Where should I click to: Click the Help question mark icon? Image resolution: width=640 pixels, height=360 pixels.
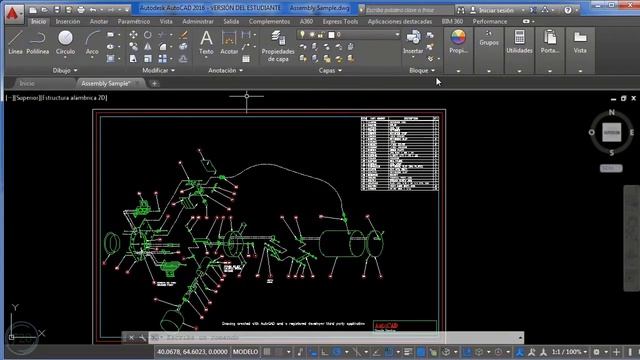[x=568, y=10]
